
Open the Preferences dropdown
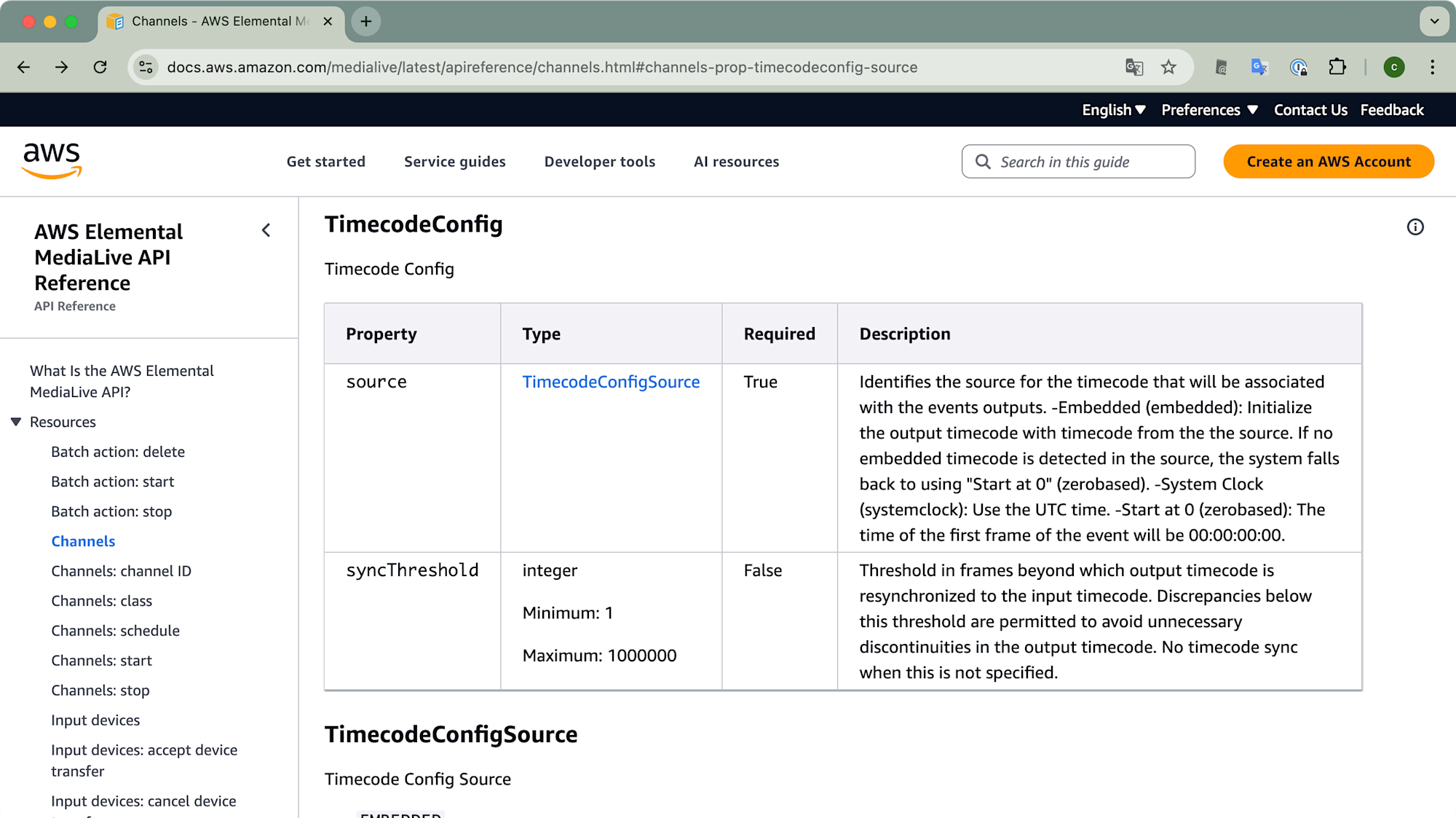click(1210, 110)
